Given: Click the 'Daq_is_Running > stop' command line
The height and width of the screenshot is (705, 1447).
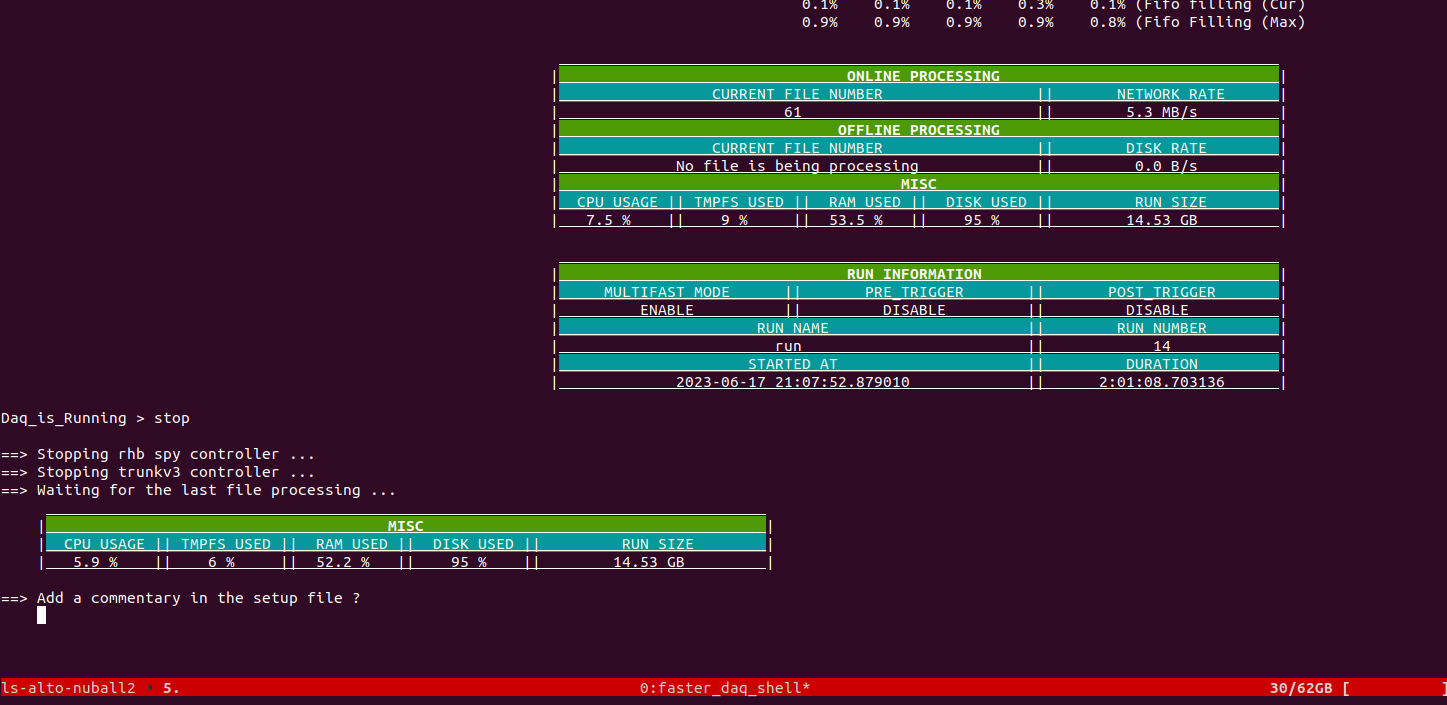Looking at the screenshot, I should coord(95,418).
